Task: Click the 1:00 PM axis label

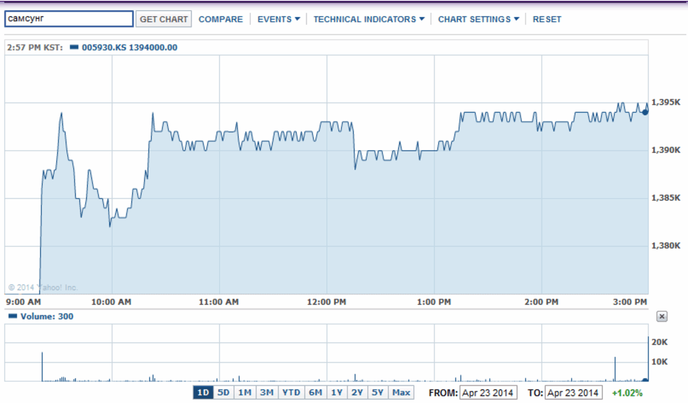Action: click(x=434, y=302)
